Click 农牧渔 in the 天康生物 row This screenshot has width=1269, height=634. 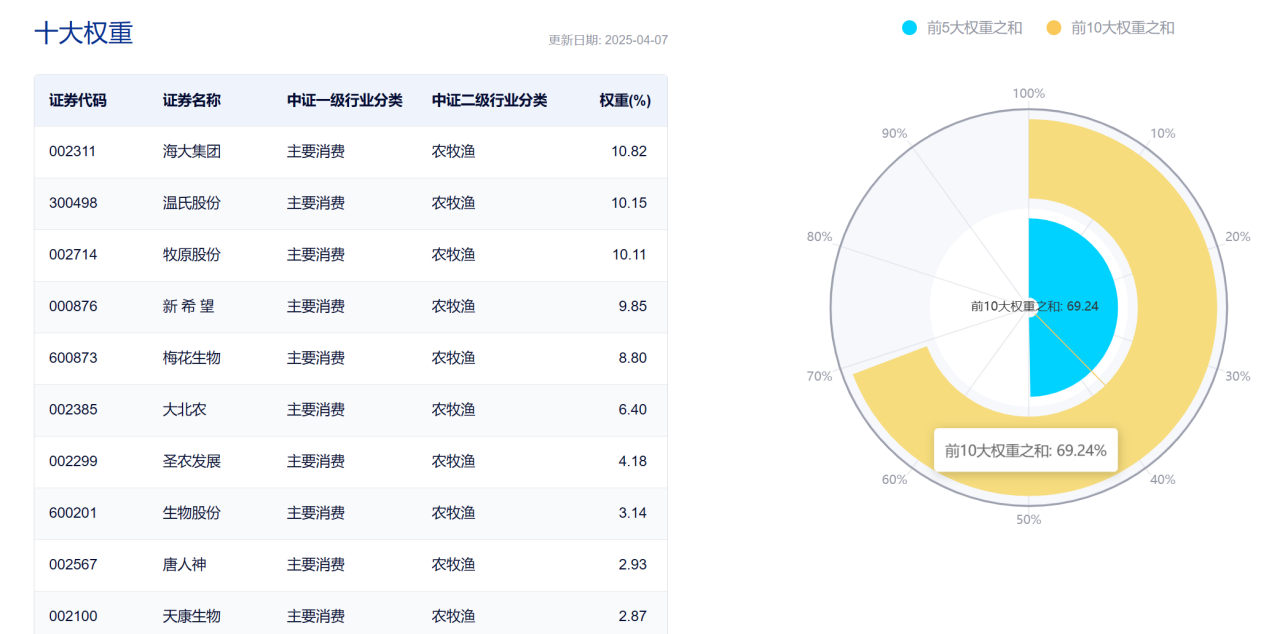454,616
